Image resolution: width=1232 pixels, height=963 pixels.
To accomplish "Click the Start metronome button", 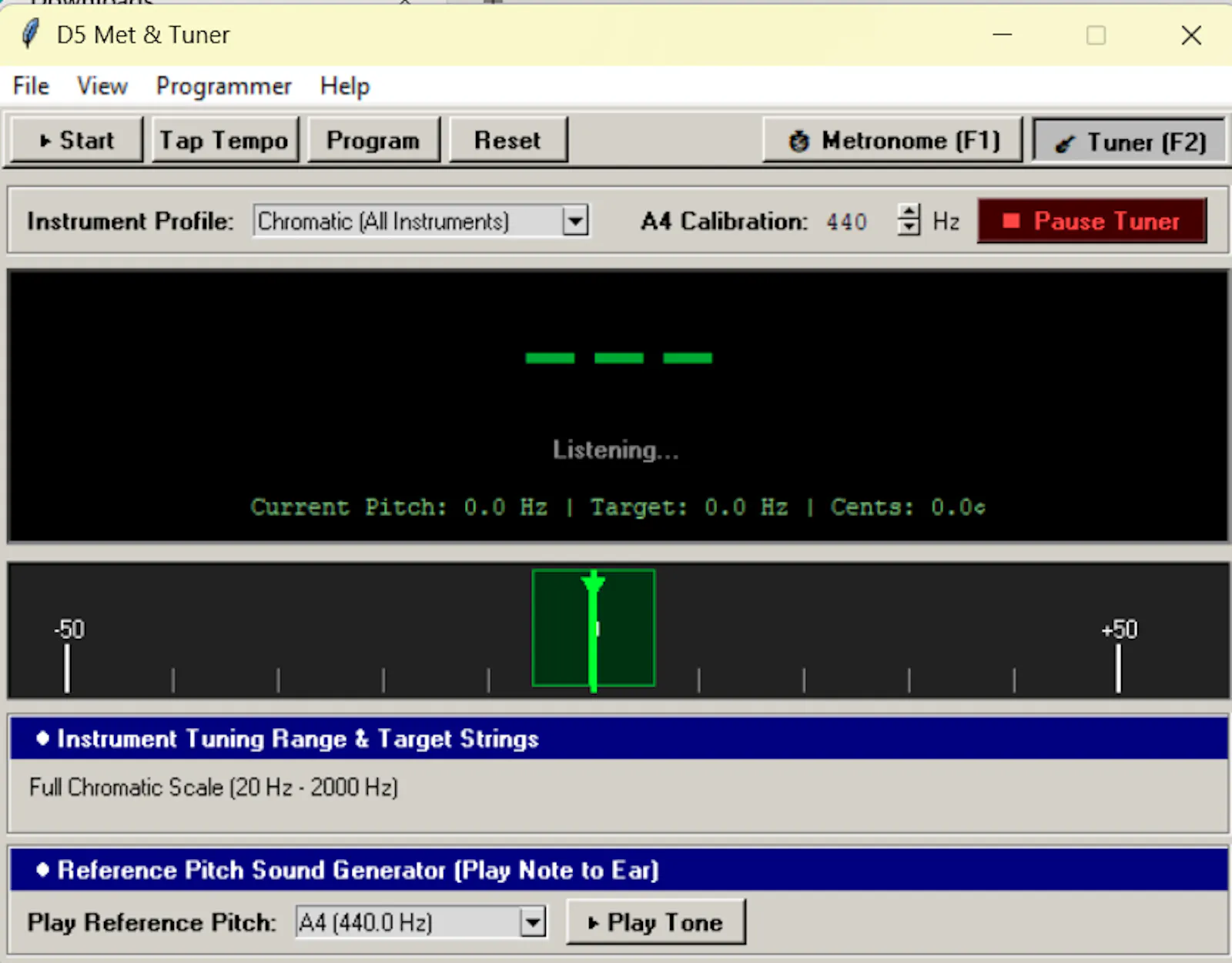I will click(77, 140).
